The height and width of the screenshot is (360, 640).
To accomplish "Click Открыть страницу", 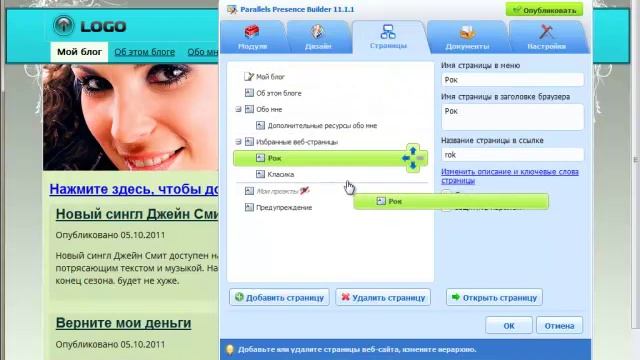I will 494,298.
